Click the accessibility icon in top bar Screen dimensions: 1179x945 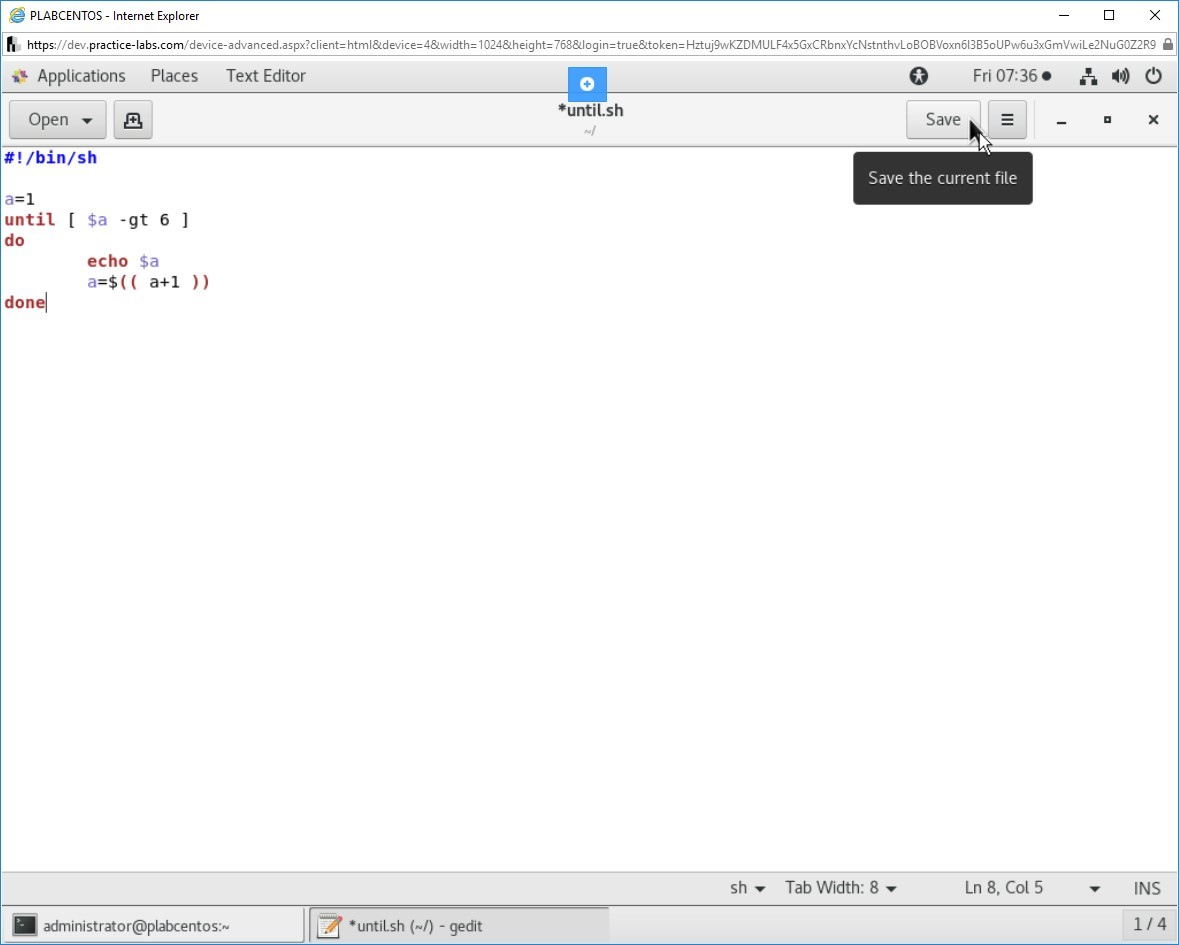click(918, 76)
